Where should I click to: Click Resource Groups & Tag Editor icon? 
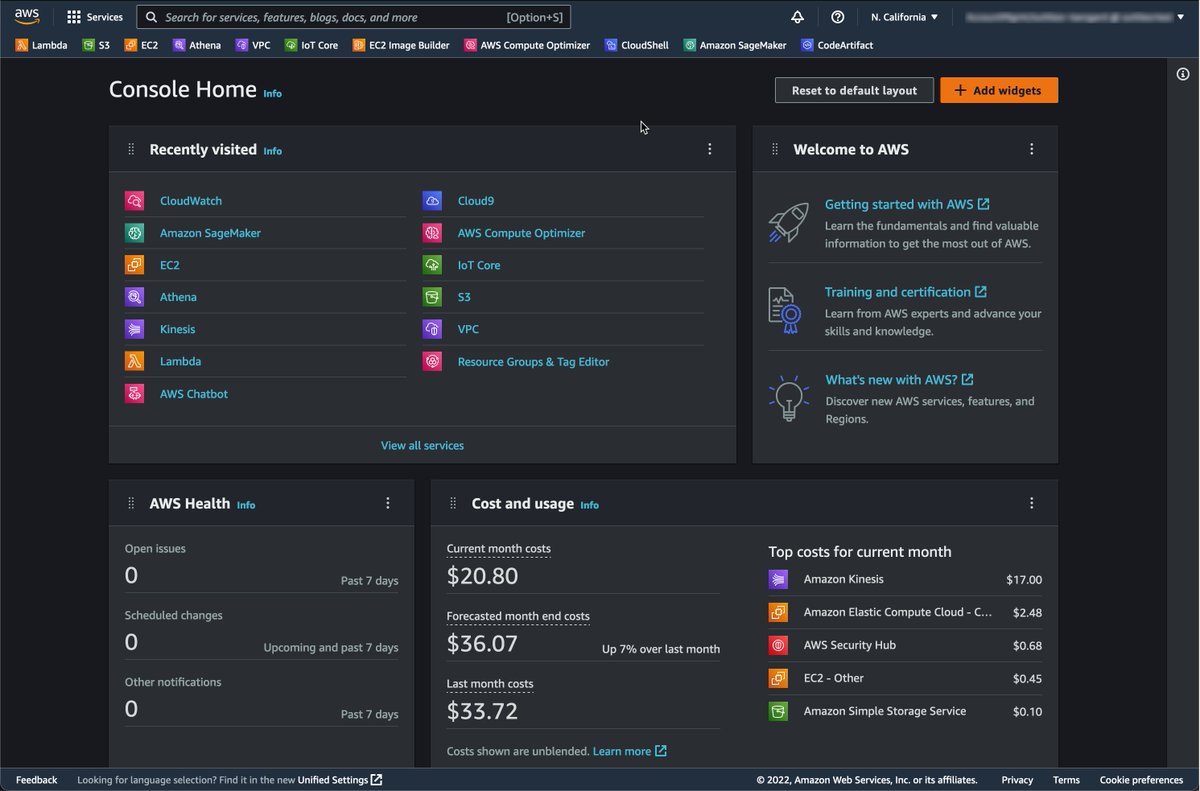click(x=432, y=362)
